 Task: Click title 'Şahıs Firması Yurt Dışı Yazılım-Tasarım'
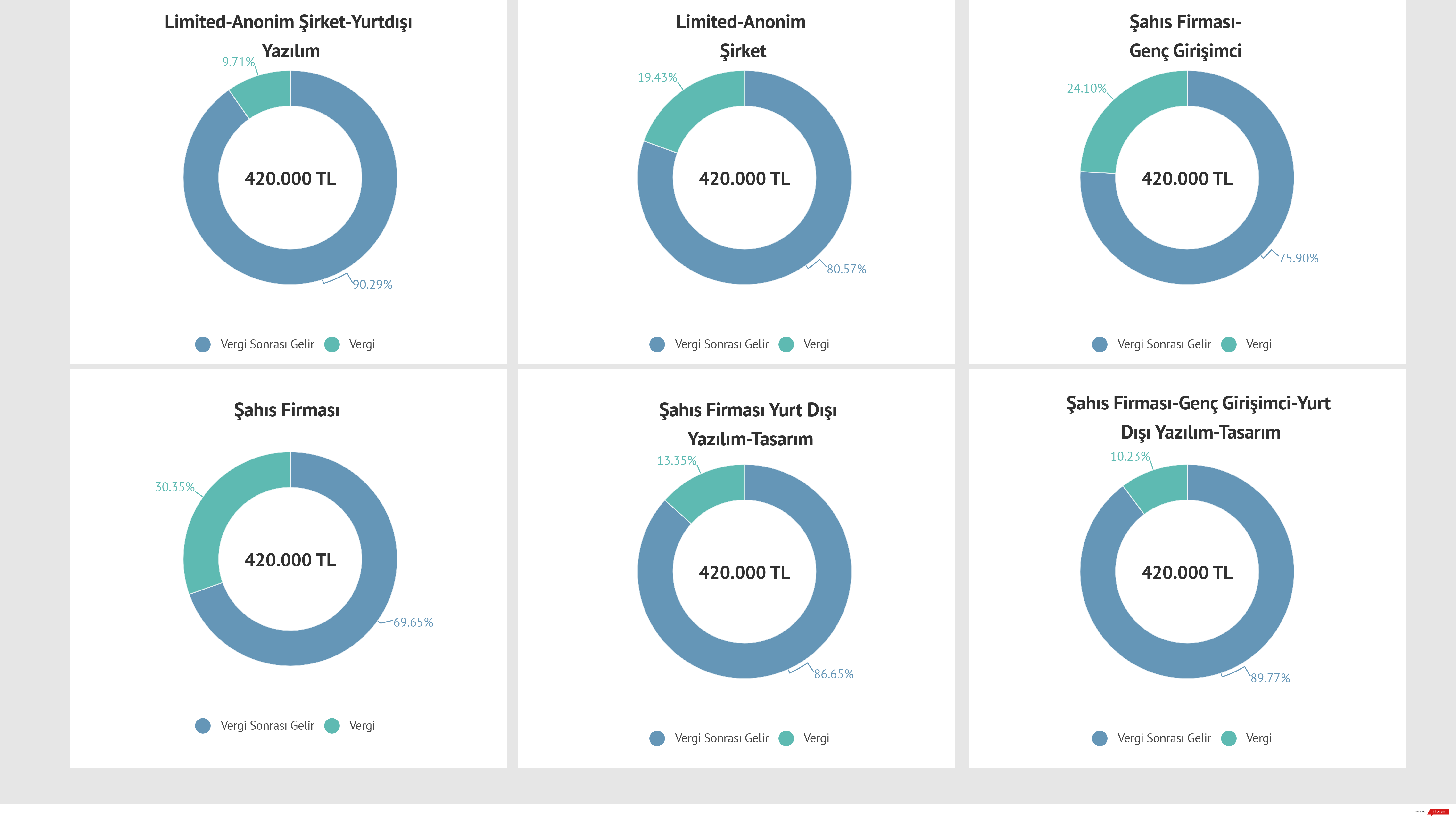point(748,425)
